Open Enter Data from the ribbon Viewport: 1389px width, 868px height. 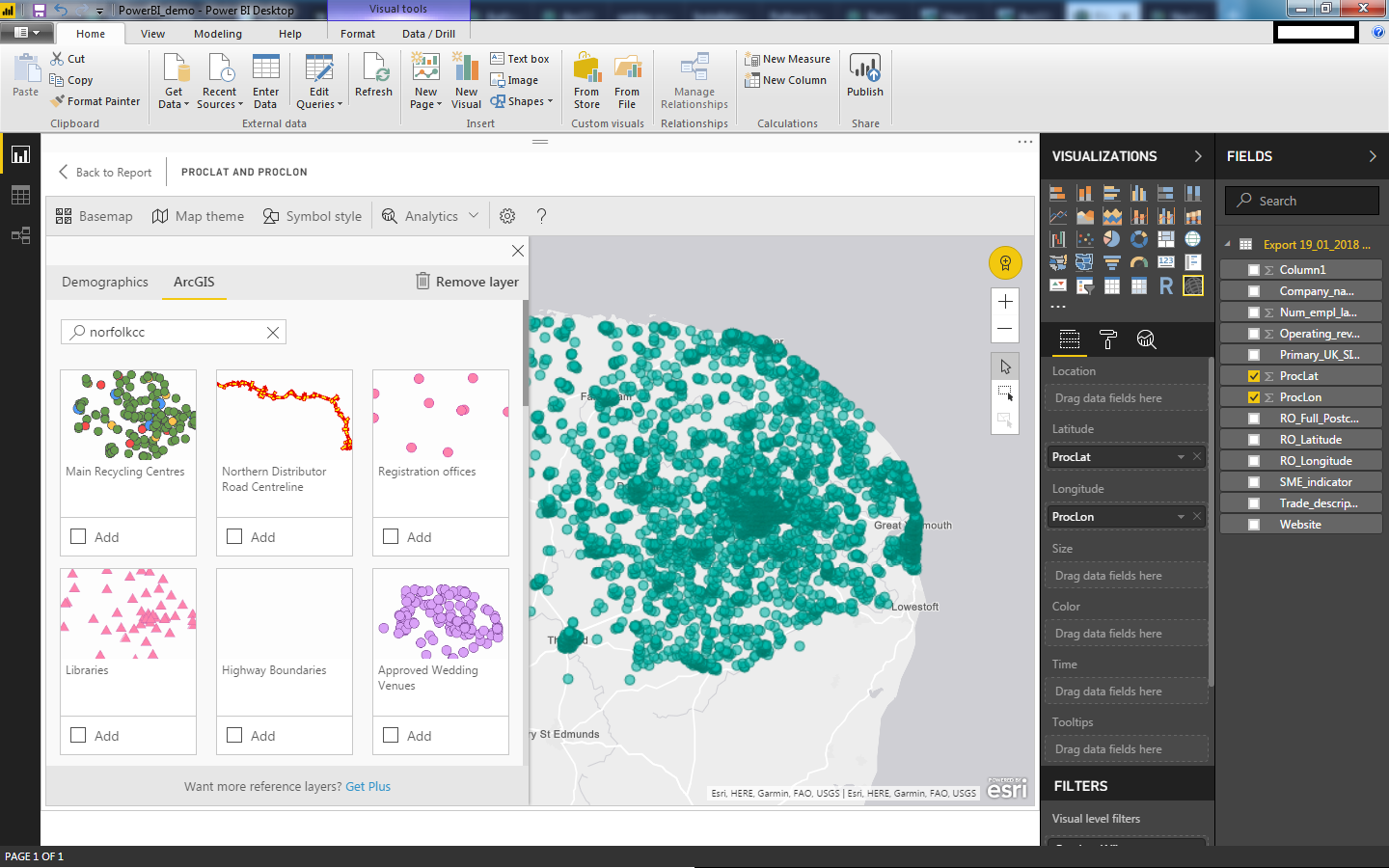[265, 81]
